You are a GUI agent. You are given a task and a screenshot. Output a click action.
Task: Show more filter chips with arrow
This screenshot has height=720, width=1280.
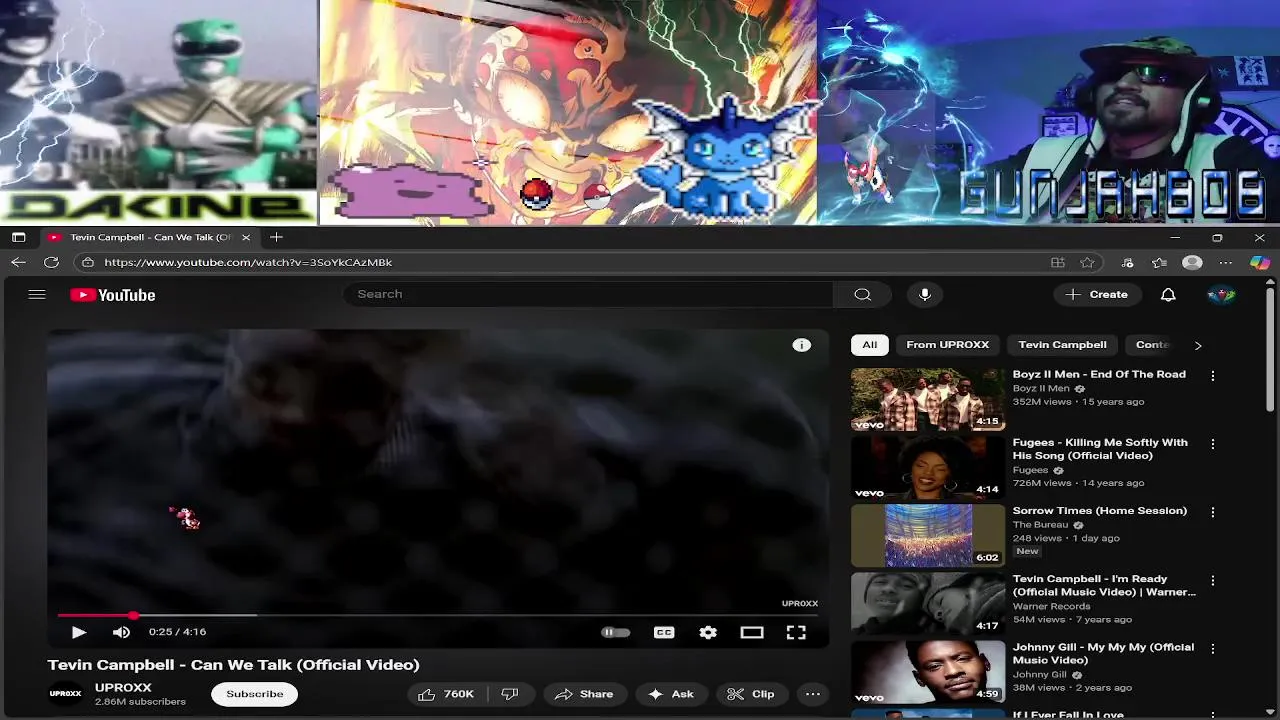point(1198,345)
